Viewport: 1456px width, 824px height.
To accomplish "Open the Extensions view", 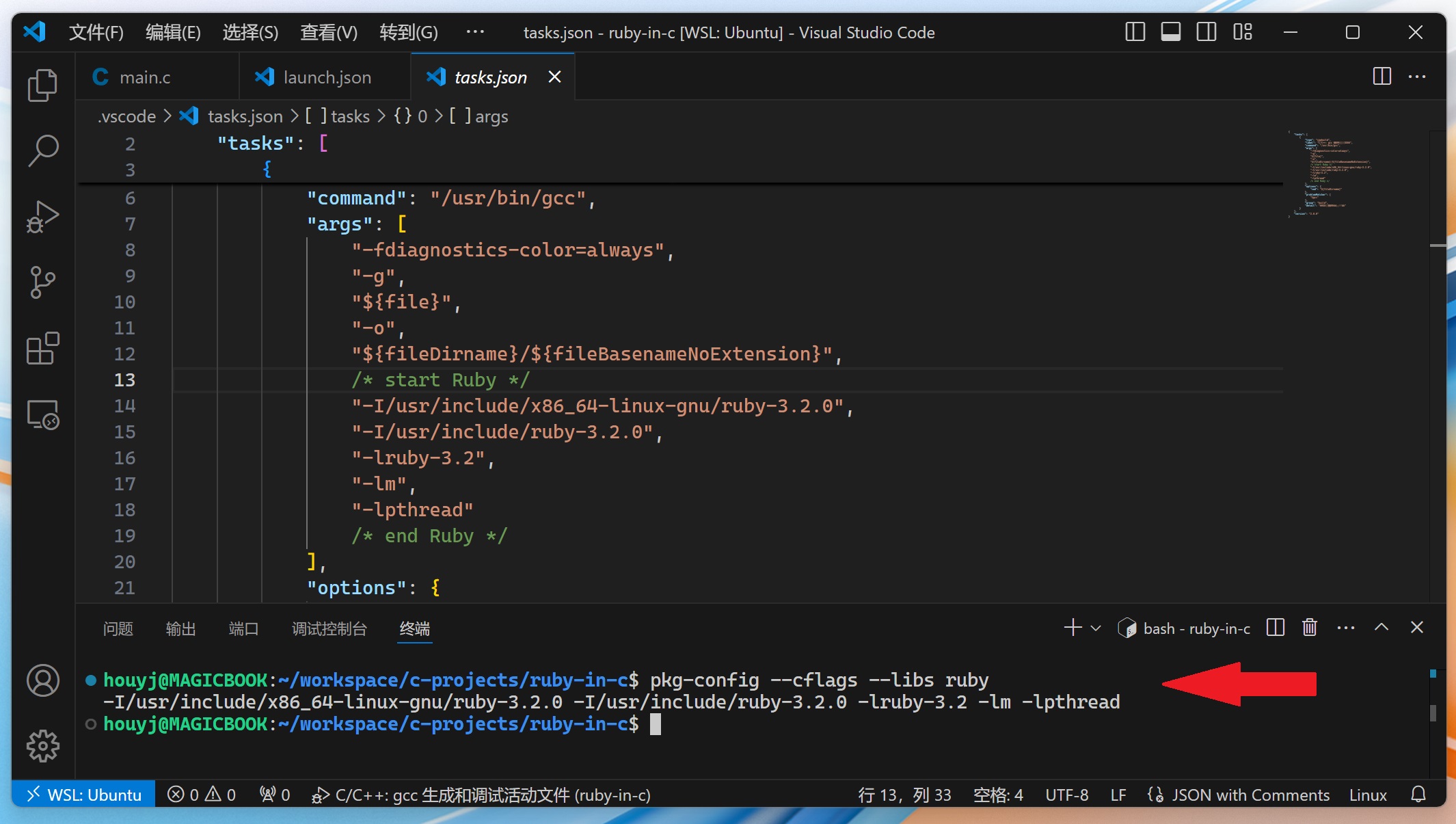I will tap(43, 349).
